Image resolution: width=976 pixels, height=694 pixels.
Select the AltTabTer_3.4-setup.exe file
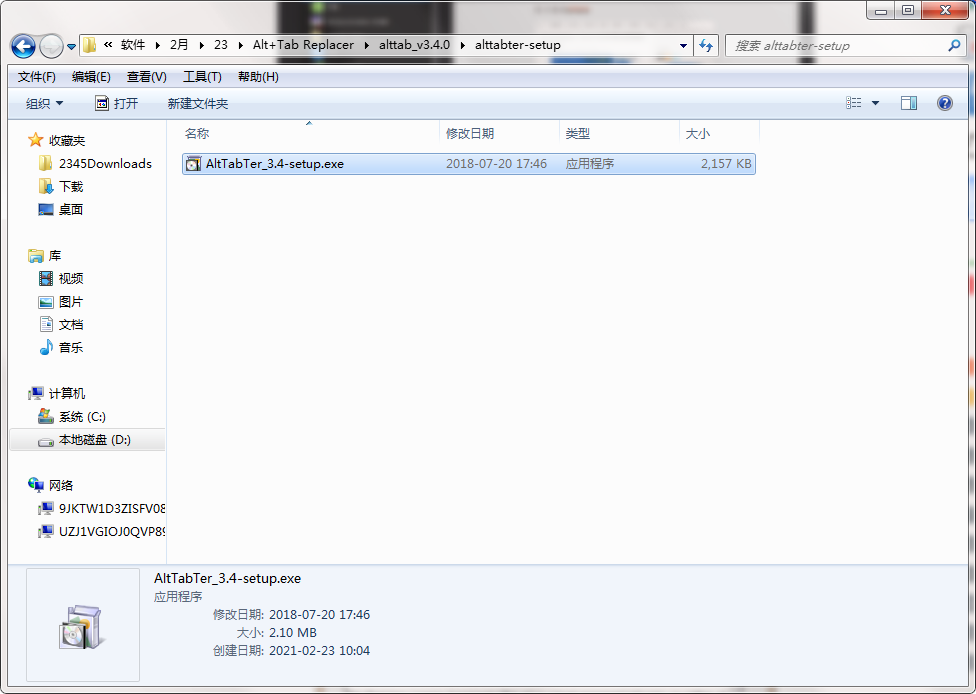point(469,164)
